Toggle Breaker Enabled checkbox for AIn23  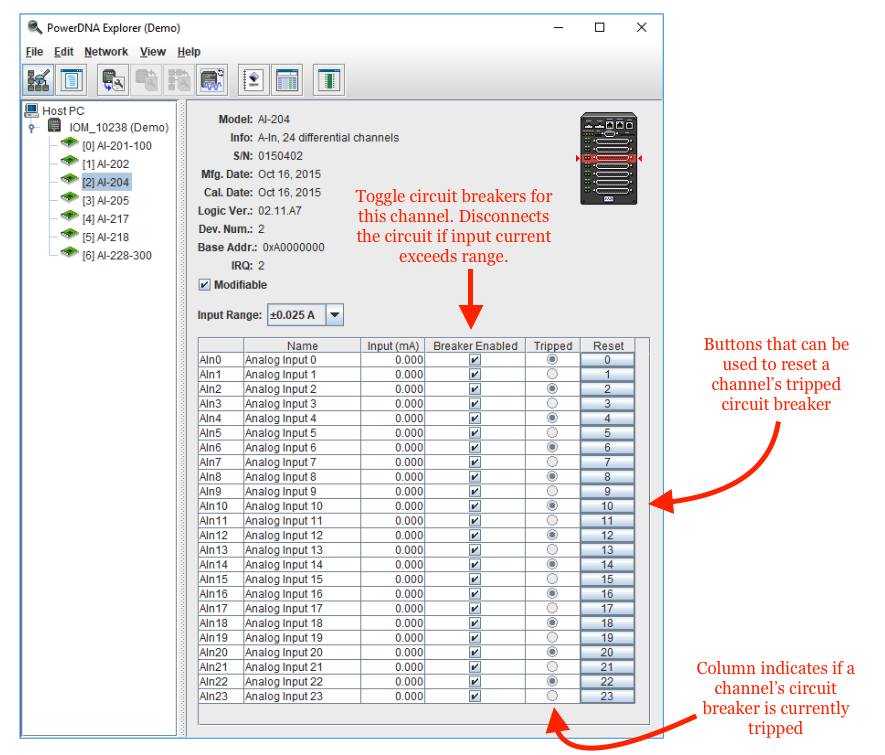pos(475,696)
